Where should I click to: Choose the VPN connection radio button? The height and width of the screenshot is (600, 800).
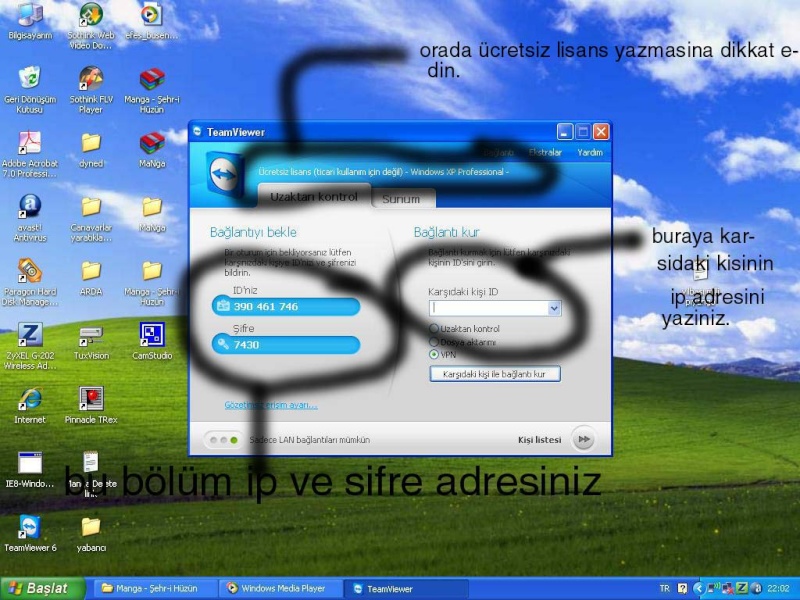pos(434,354)
